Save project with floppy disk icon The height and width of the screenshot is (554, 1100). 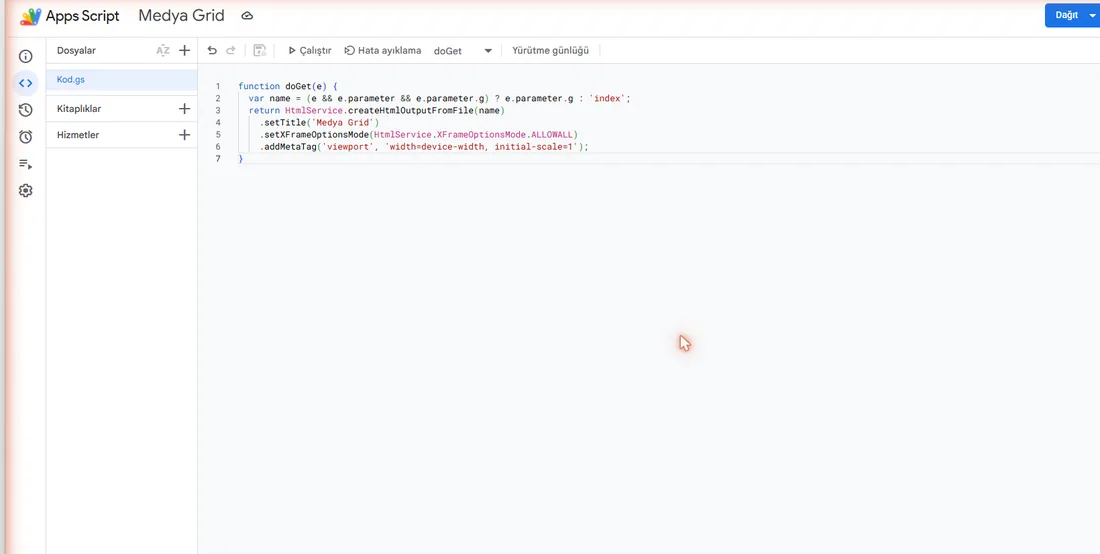point(260,50)
